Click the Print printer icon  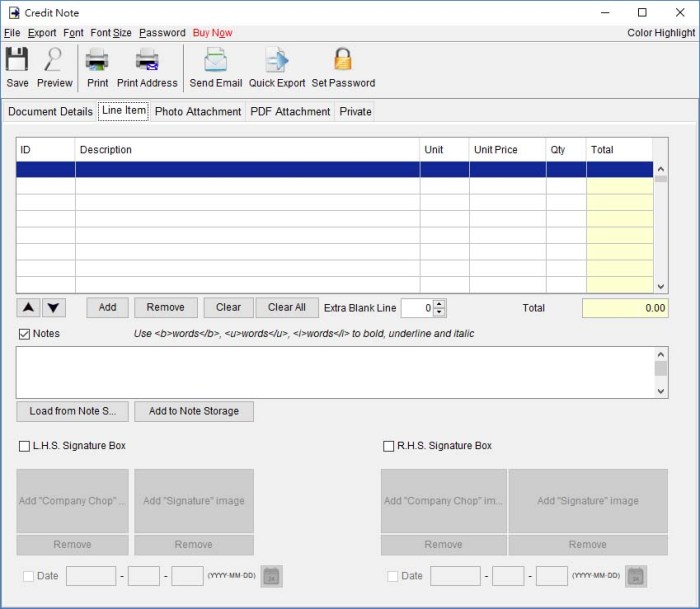97,59
